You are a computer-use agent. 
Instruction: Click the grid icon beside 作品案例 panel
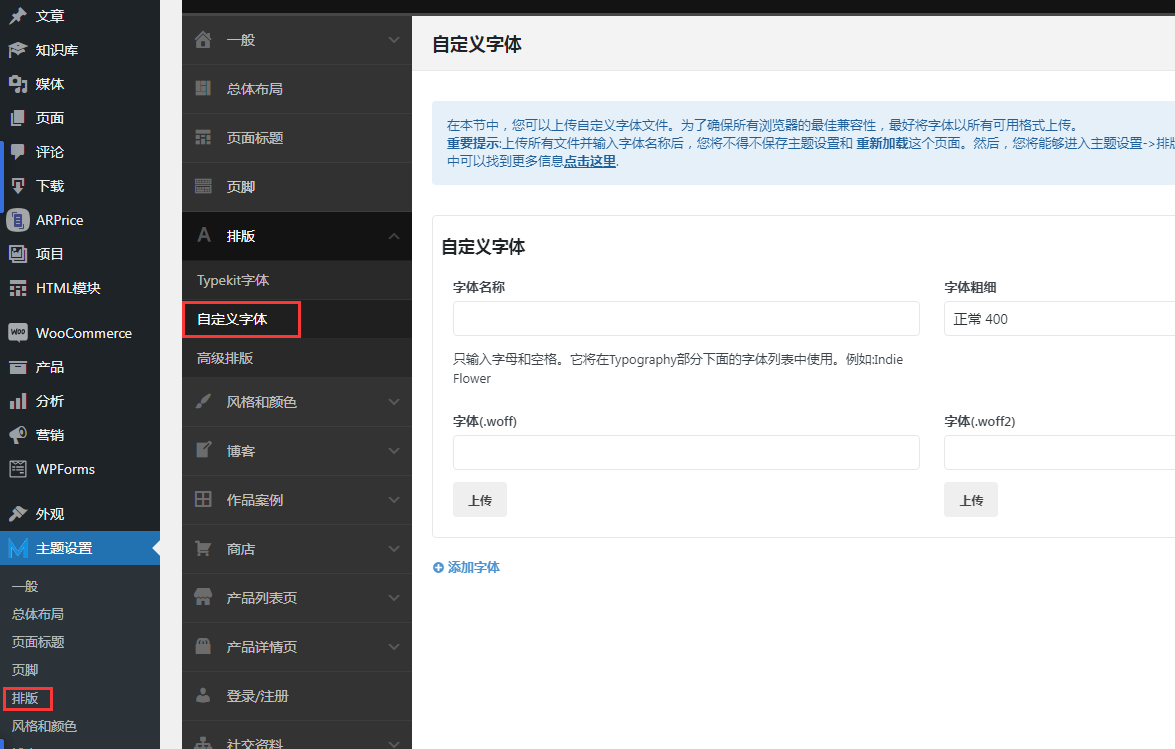[203, 499]
